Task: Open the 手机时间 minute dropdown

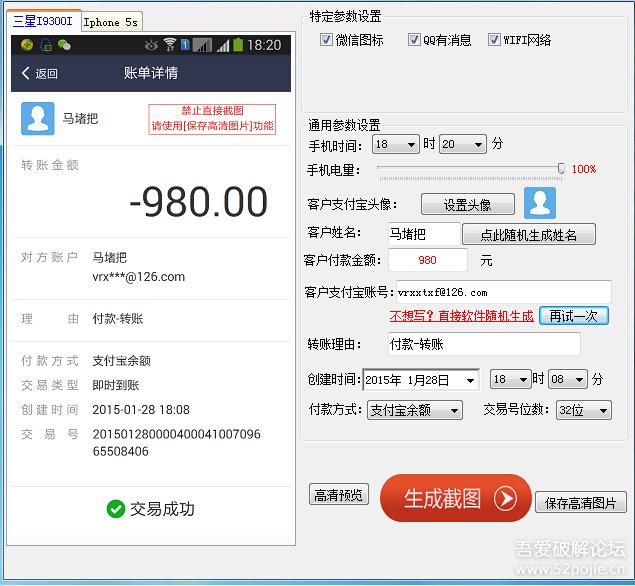Action: tap(462, 144)
